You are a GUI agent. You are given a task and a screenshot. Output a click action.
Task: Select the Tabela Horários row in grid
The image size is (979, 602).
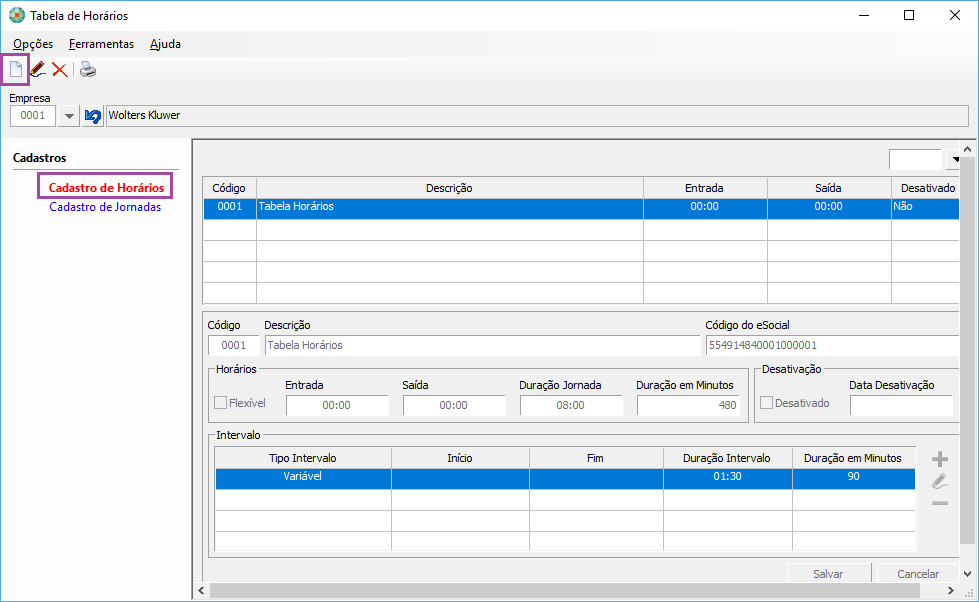(581, 207)
